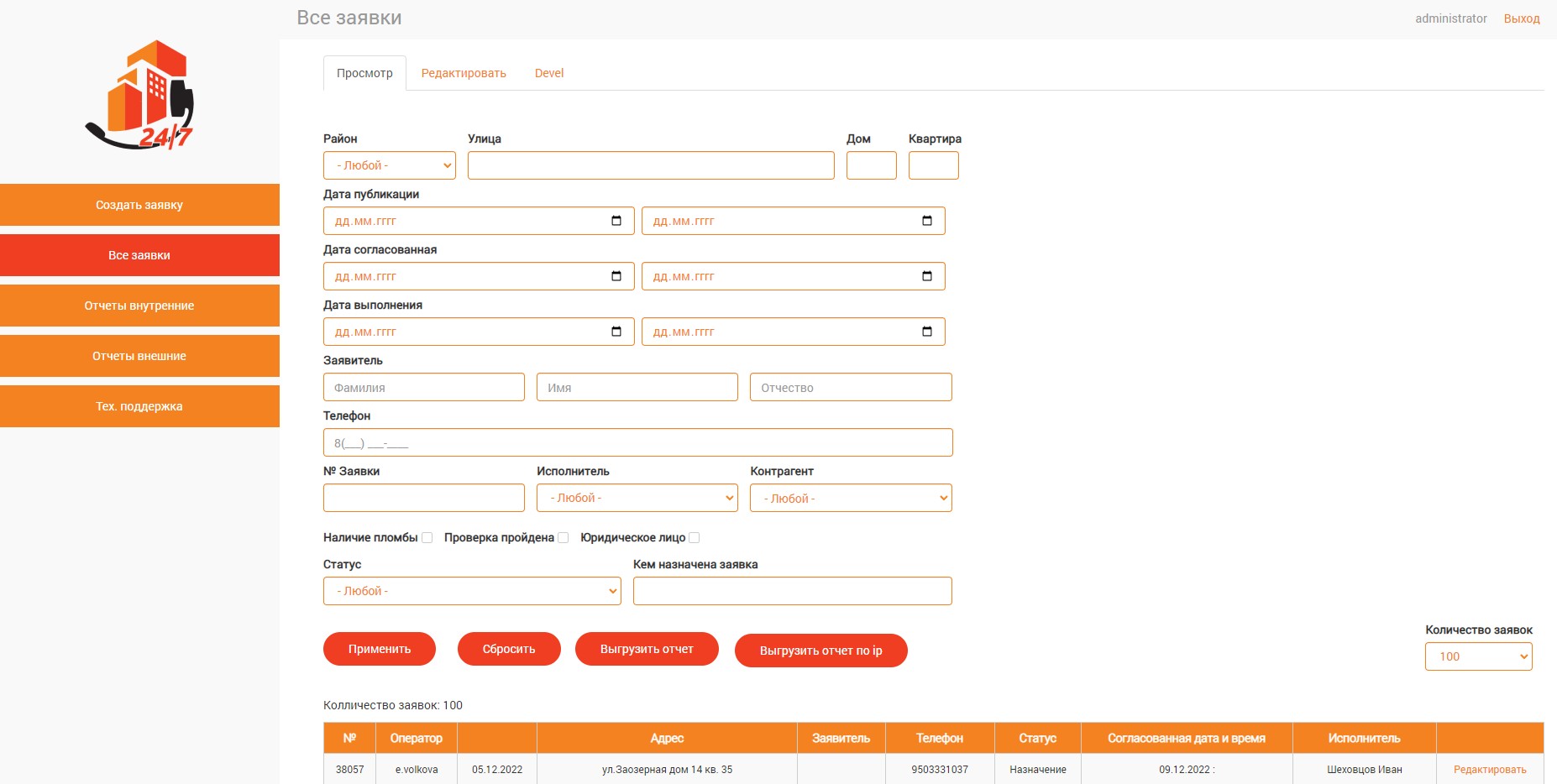This screenshot has height=784, width=1557.
Task: Click the administrator username
Action: 1451,18
